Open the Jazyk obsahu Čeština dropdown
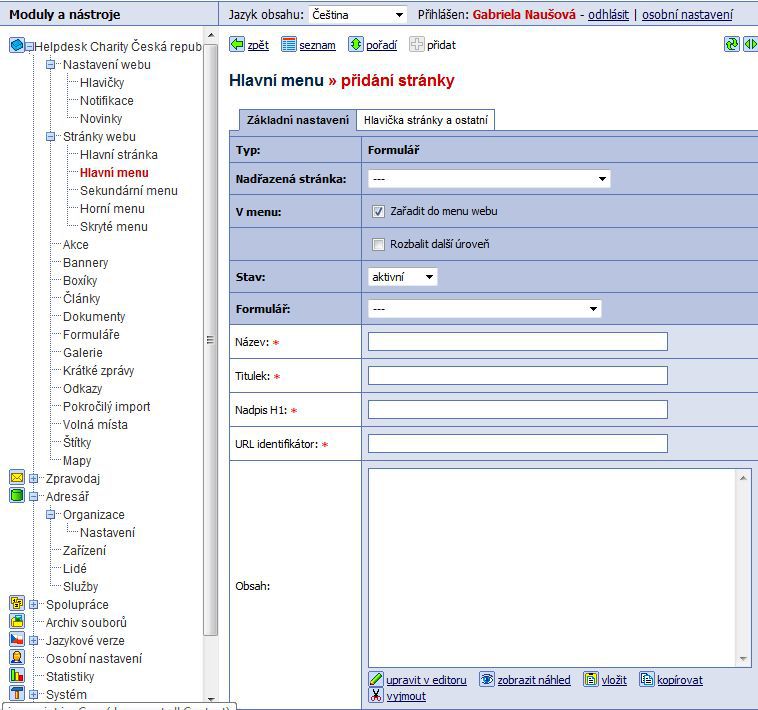Image resolution: width=758 pixels, height=710 pixels. (x=357, y=14)
